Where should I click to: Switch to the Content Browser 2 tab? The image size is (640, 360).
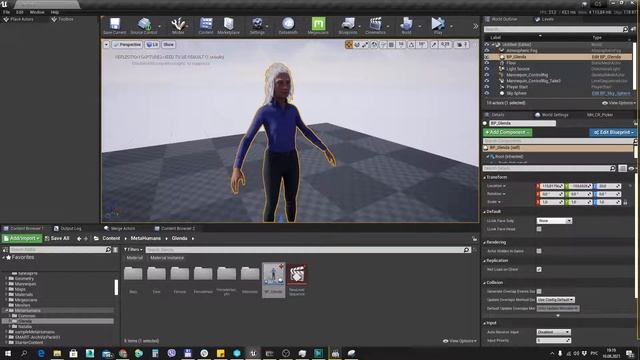[x=175, y=228]
